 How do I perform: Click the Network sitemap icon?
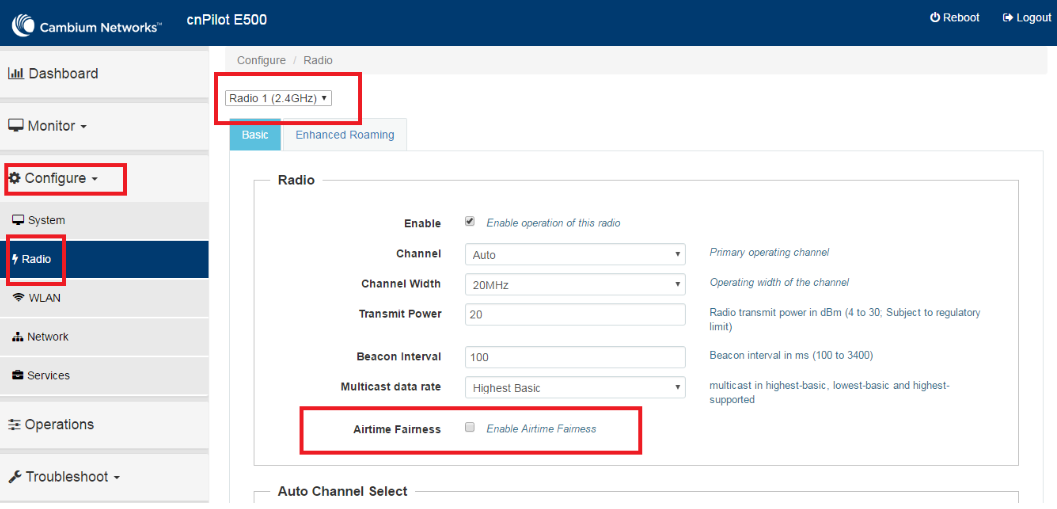click(x=18, y=336)
